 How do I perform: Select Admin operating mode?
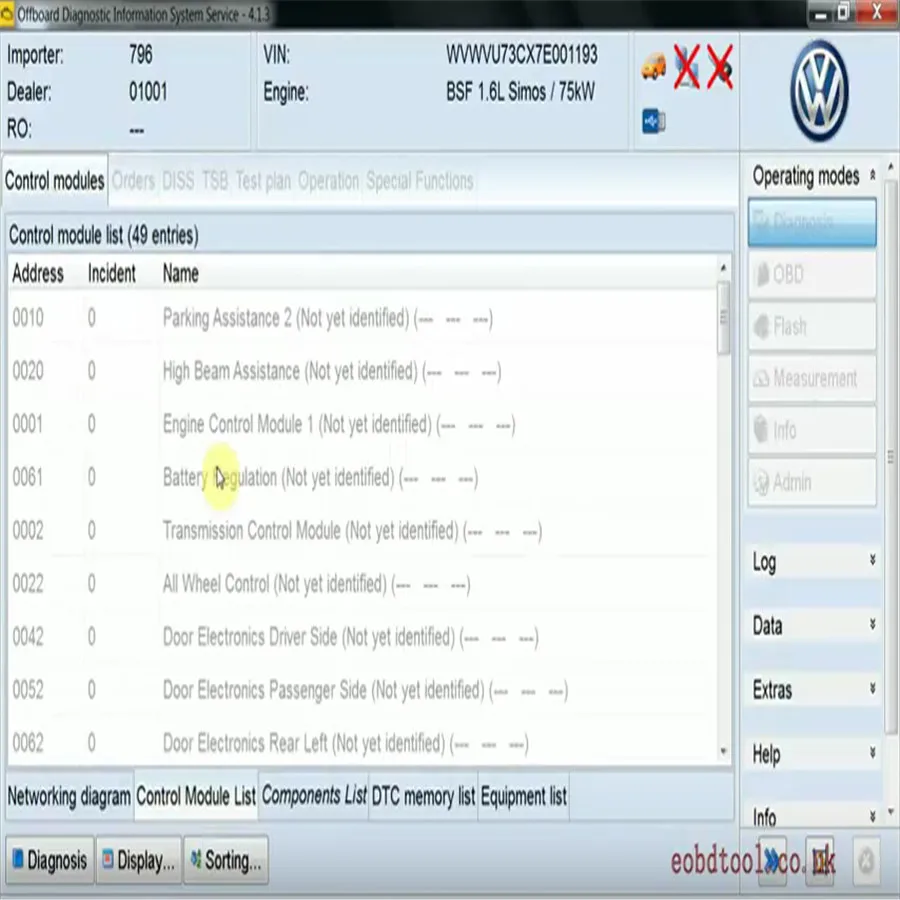[812, 482]
